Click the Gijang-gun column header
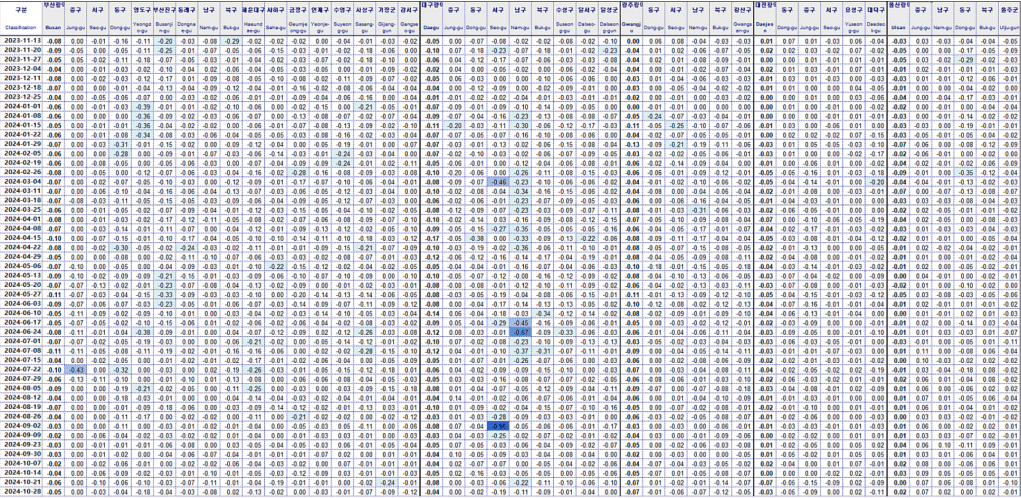The image size is (1021, 498). click(x=387, y=20)
